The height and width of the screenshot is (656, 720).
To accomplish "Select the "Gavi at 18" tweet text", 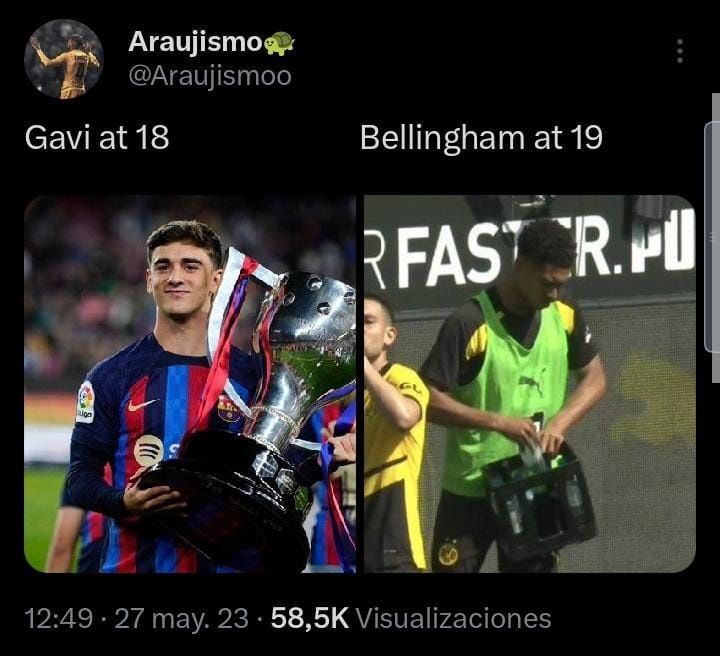I will pos(97,137).
